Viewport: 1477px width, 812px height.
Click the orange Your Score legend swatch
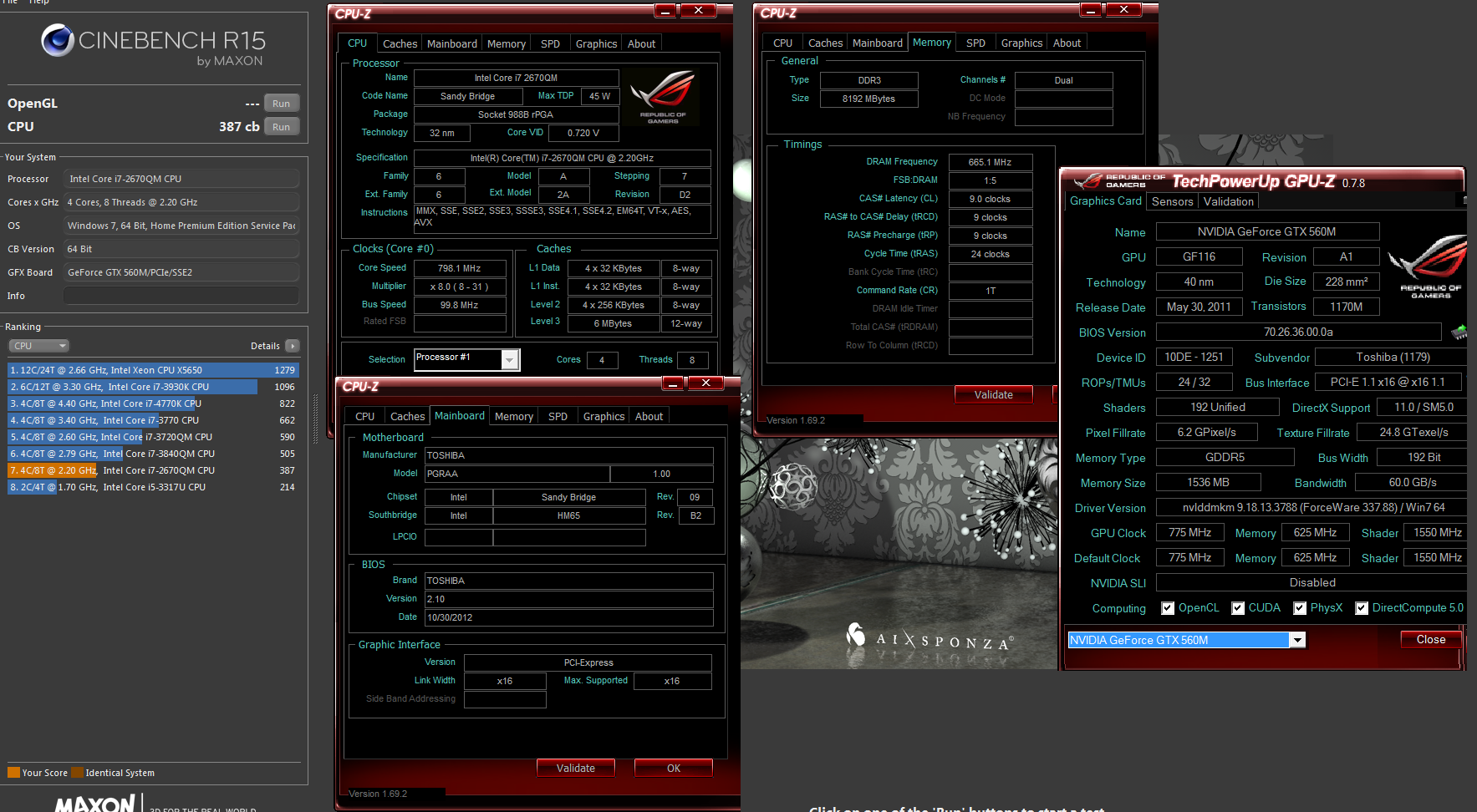(x=13, y=773)
